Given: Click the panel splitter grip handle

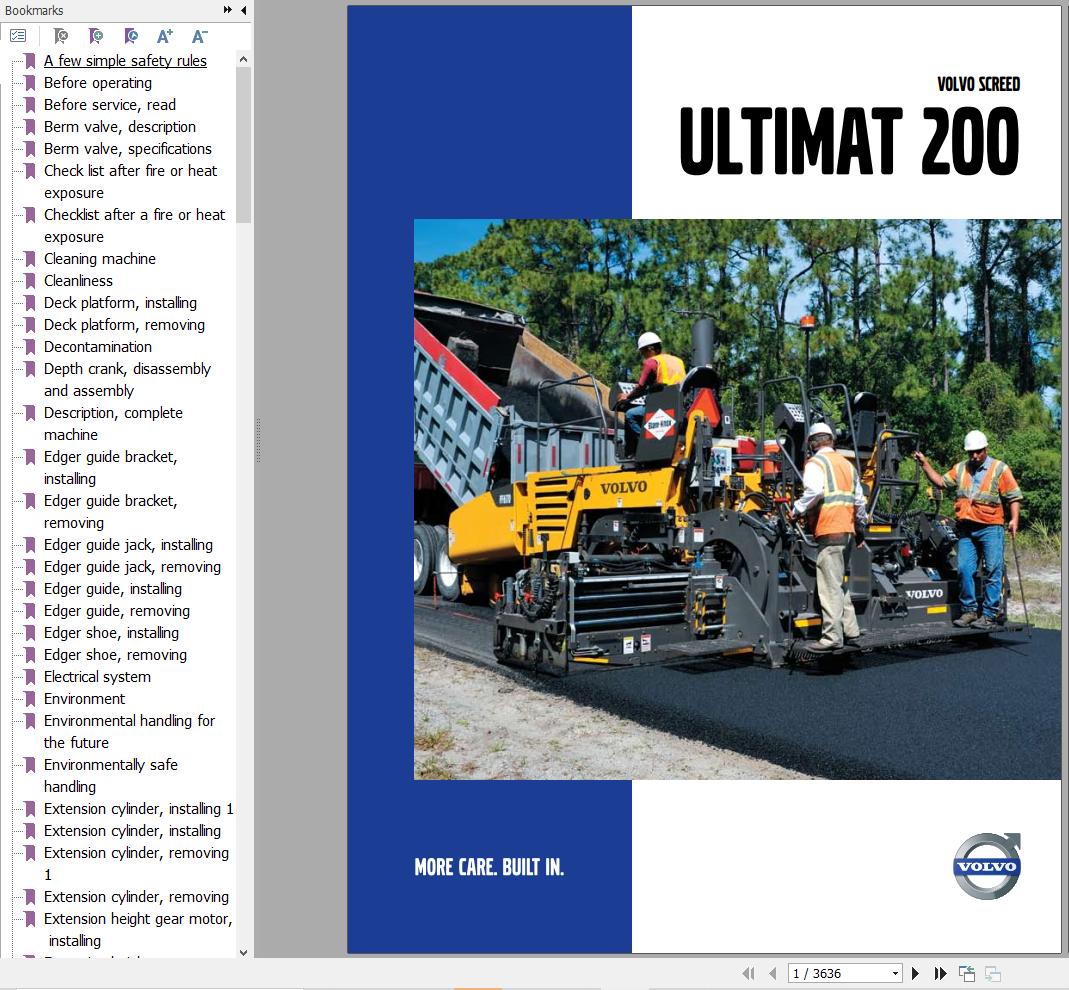Looking at the screenshot, I should click(x=258, y=441).
